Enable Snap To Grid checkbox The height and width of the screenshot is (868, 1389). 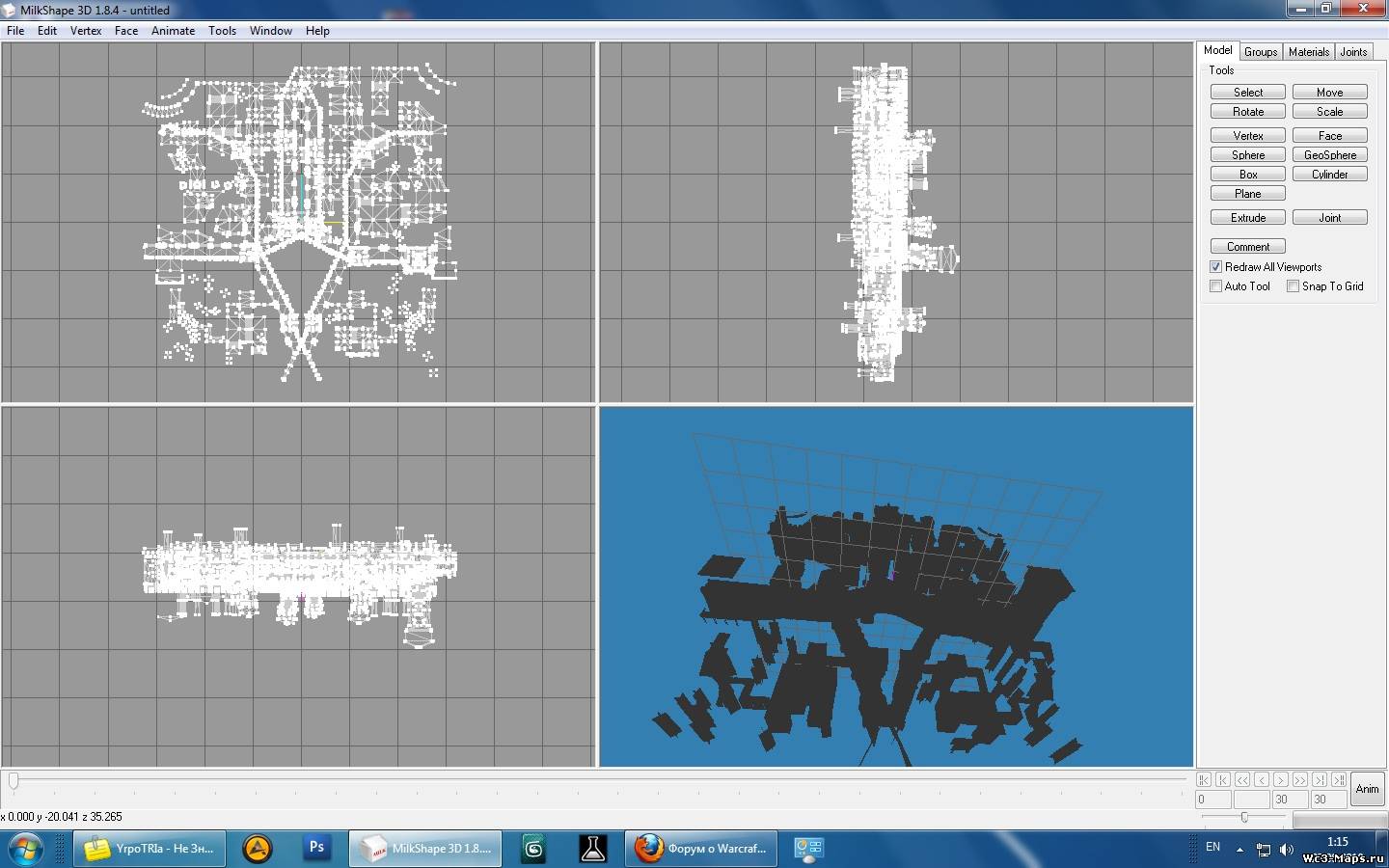(1294, 286)
